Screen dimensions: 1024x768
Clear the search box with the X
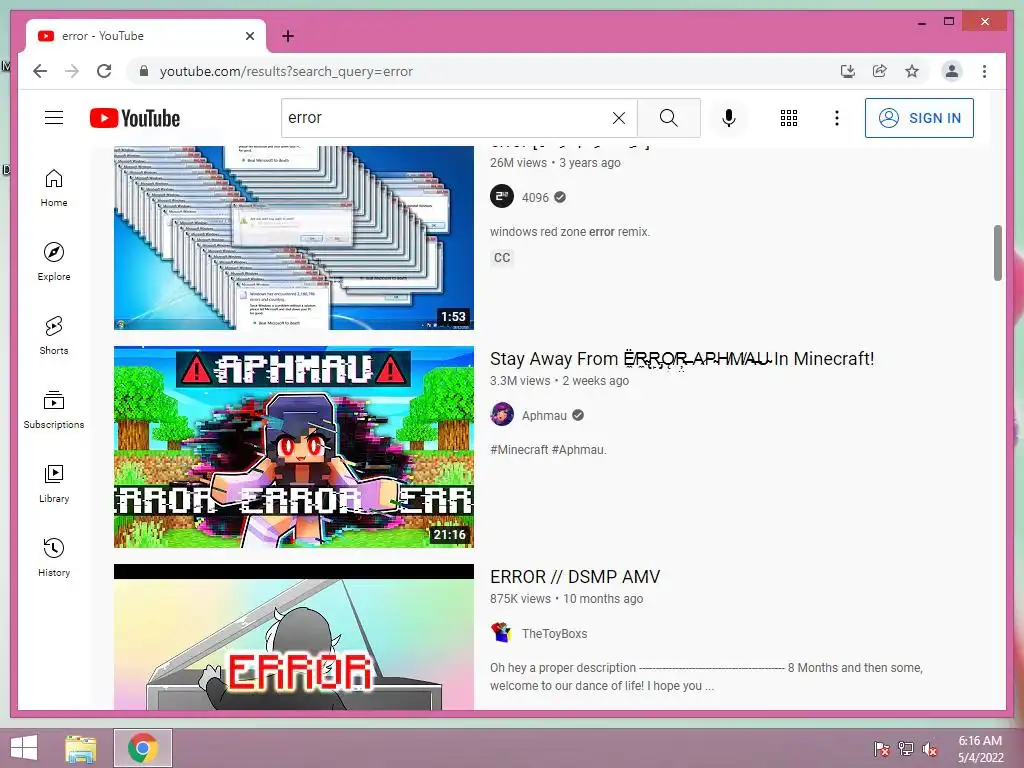click(x=618, y=118)
